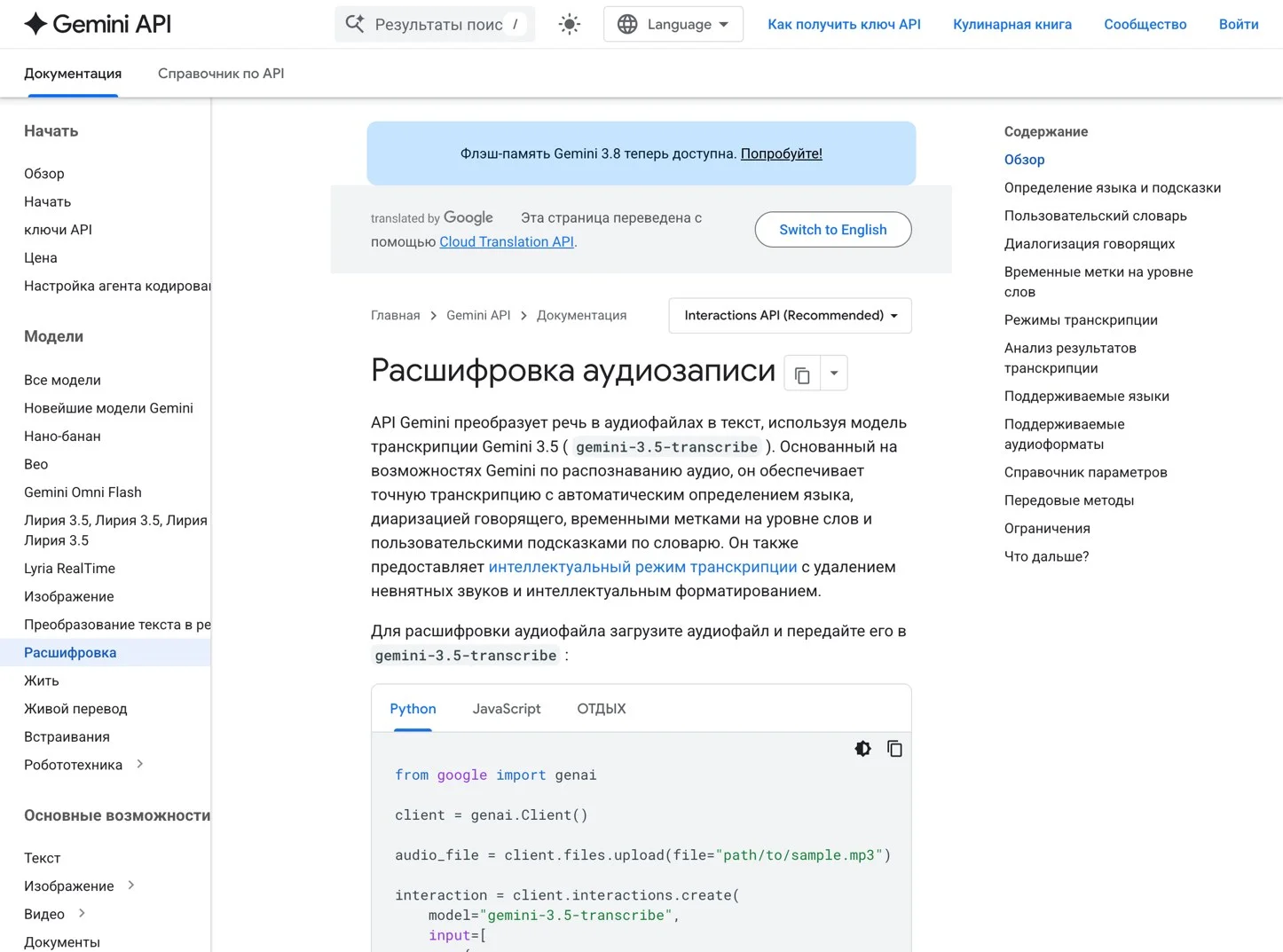
Task: Click the Gemini API star logo
Action: tap(35, 24)
